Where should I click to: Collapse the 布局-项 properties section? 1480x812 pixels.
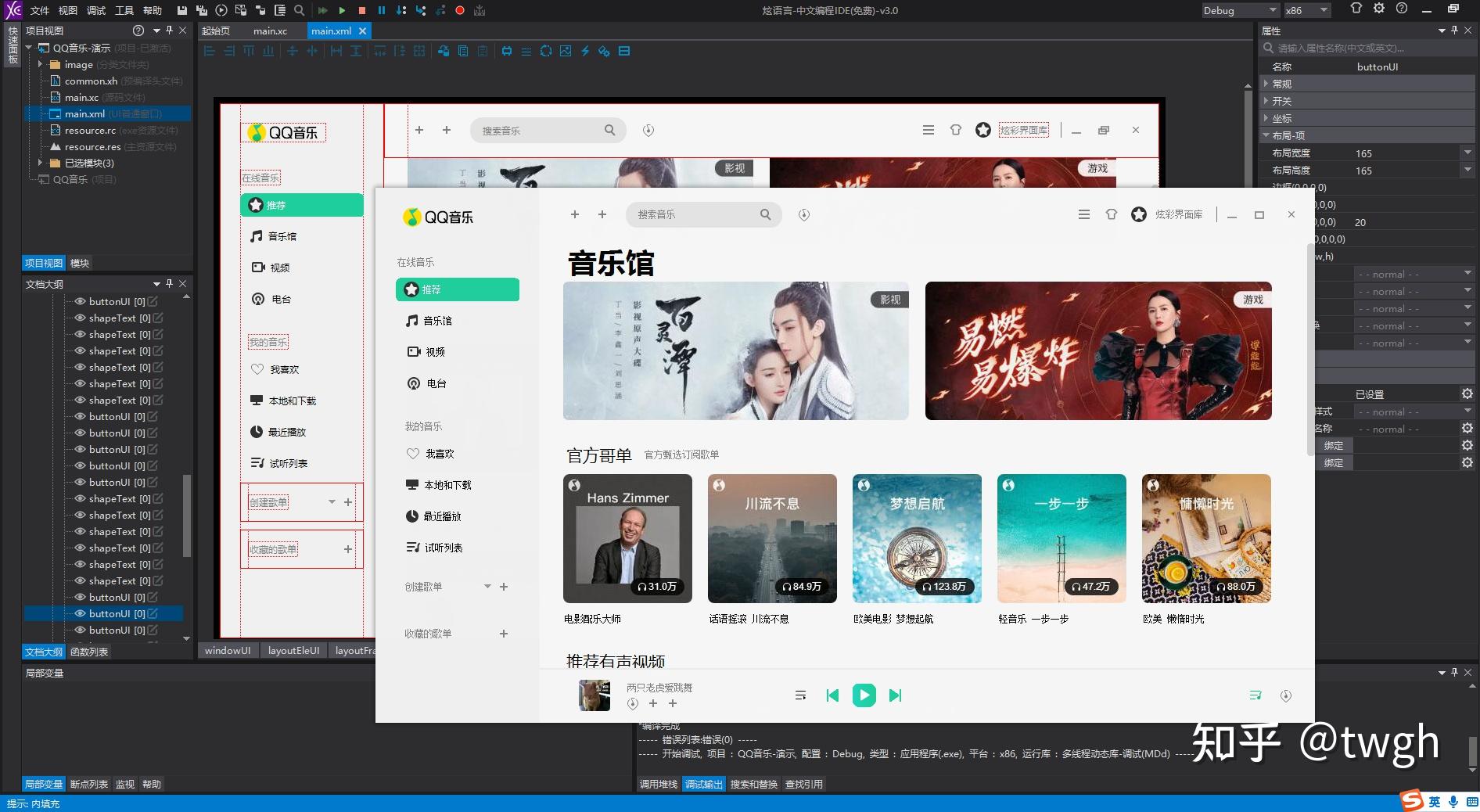[x=1266, y=135]
